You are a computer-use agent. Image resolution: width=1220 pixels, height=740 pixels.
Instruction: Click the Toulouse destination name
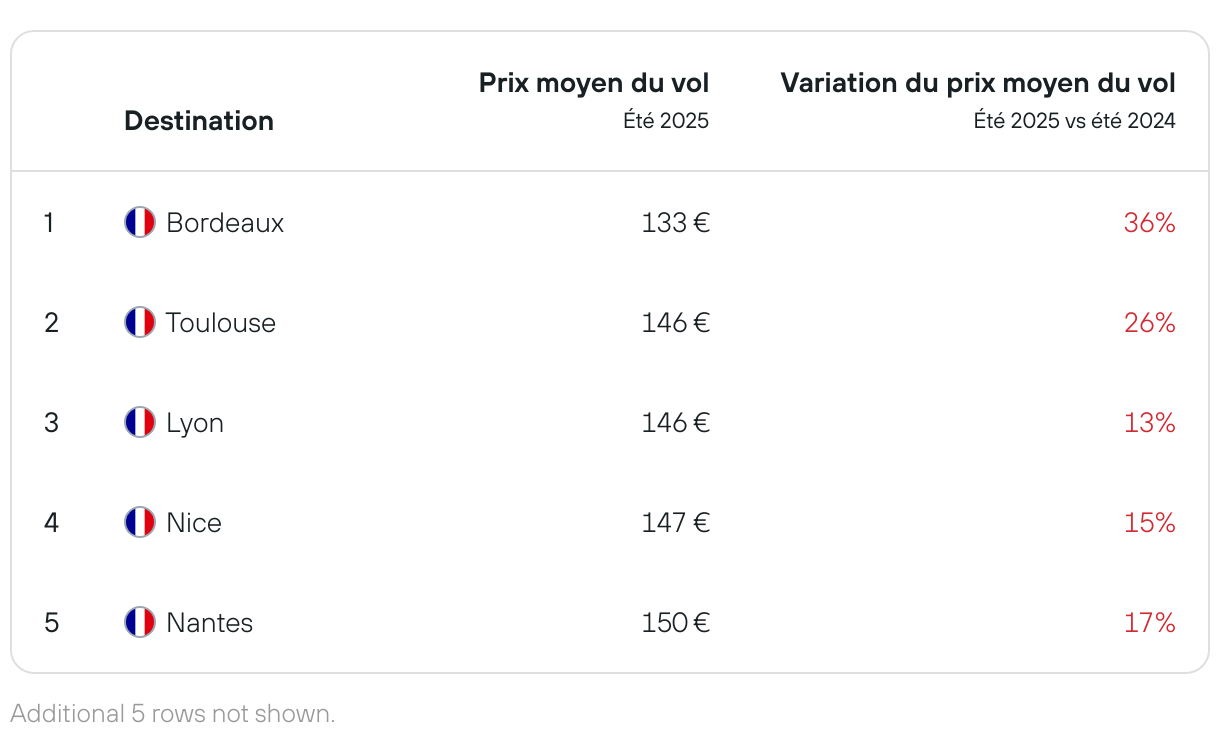221,322
